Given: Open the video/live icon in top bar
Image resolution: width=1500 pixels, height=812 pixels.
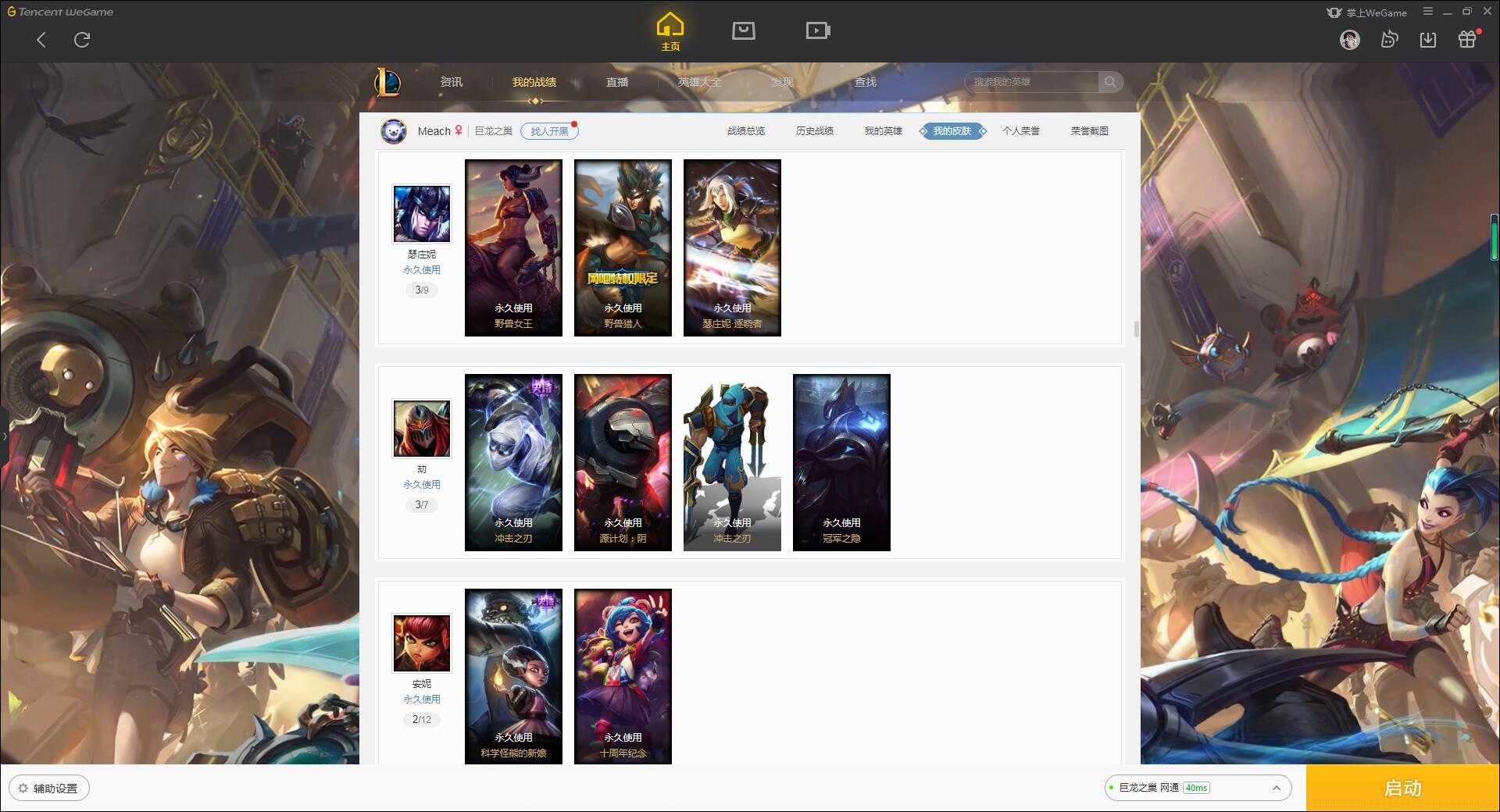Looking at the screenshot, I should 818,30.
